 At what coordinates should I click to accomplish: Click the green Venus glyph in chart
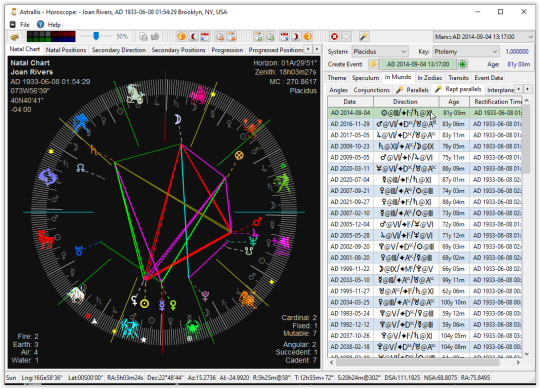pos(173,305)
